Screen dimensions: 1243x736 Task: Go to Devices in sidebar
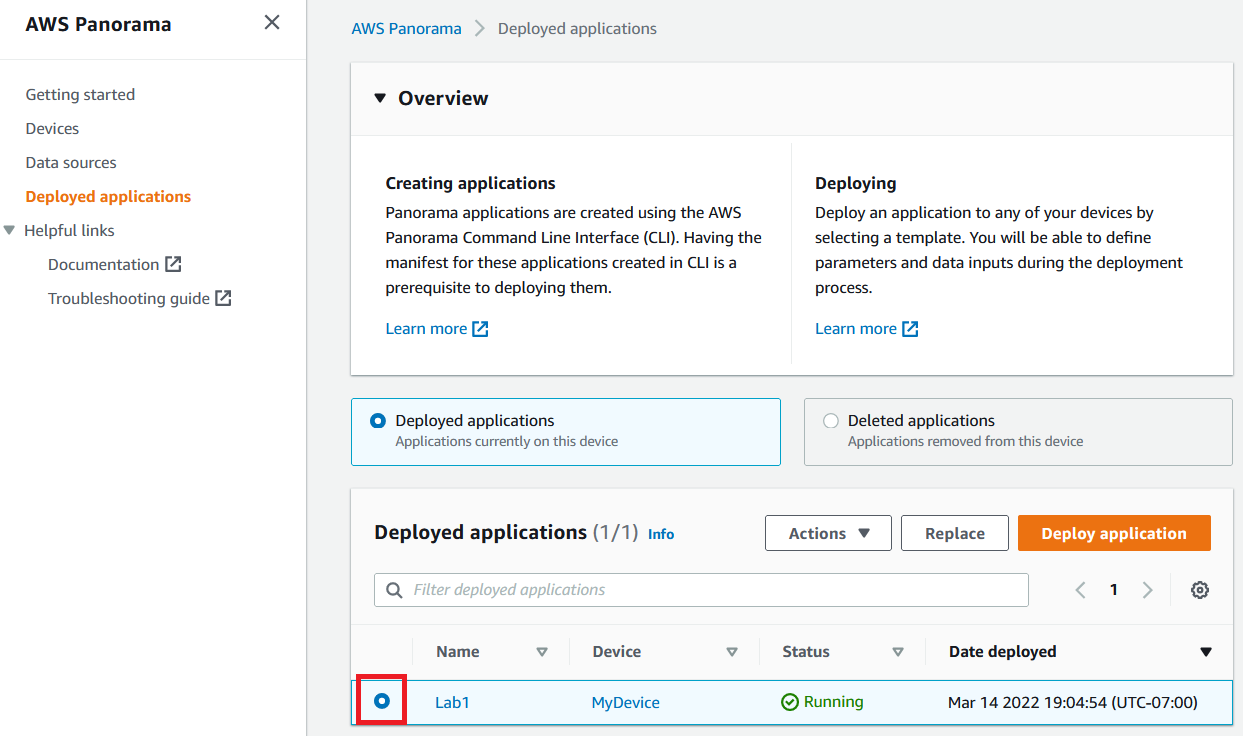pos(52,128)
